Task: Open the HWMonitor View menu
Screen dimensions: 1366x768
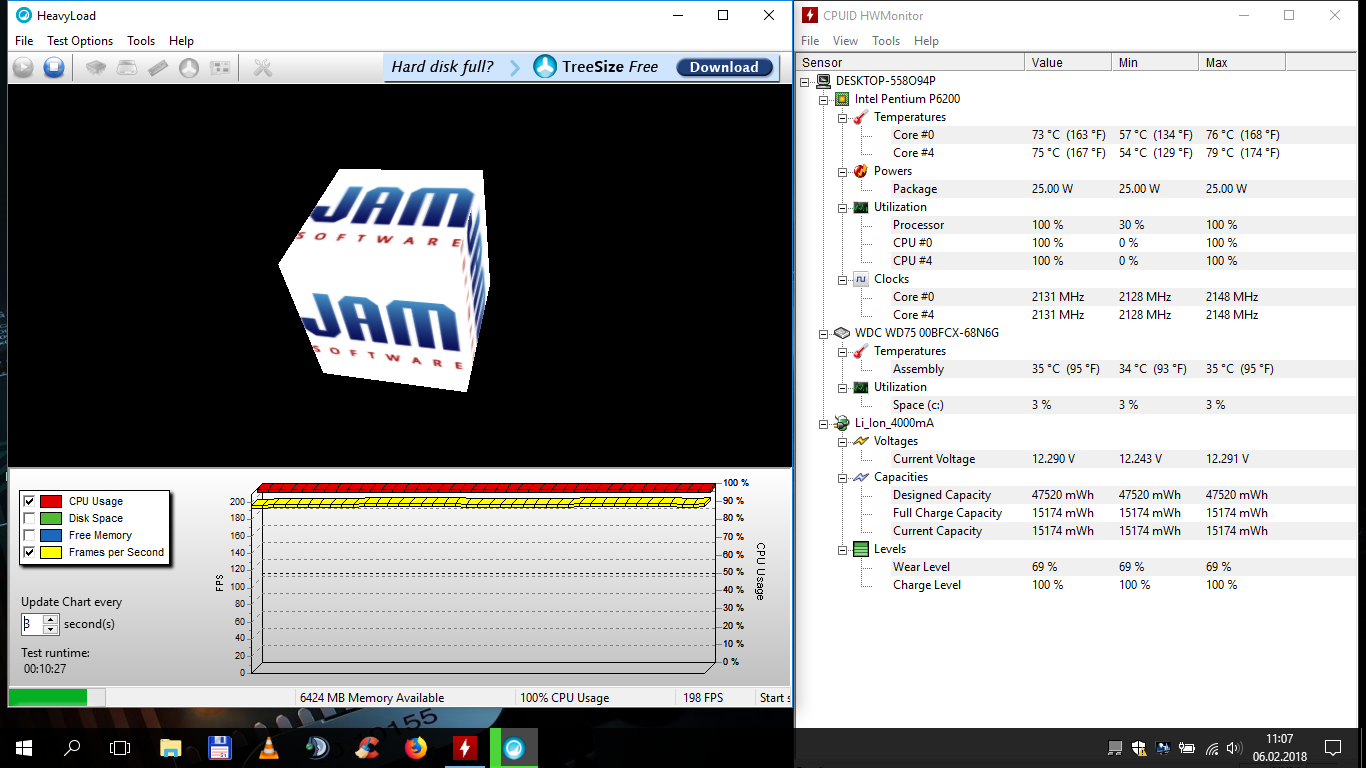Action: point(845,41)
